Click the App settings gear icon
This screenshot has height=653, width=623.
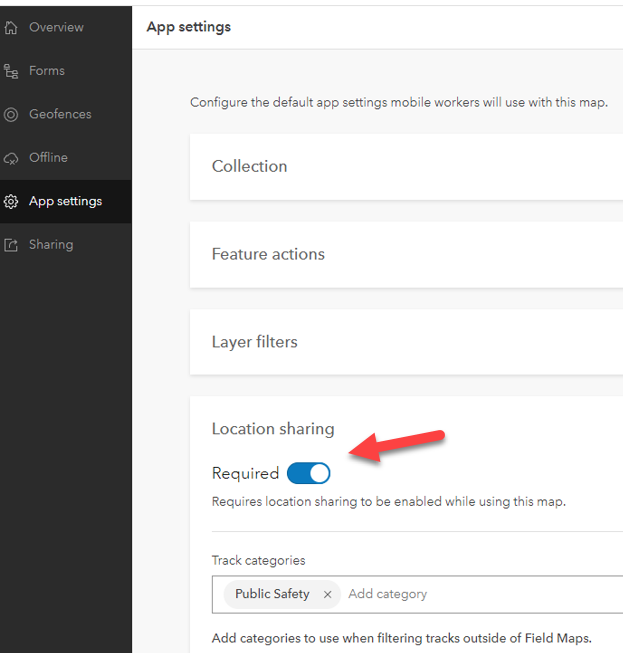coord(11,201)
